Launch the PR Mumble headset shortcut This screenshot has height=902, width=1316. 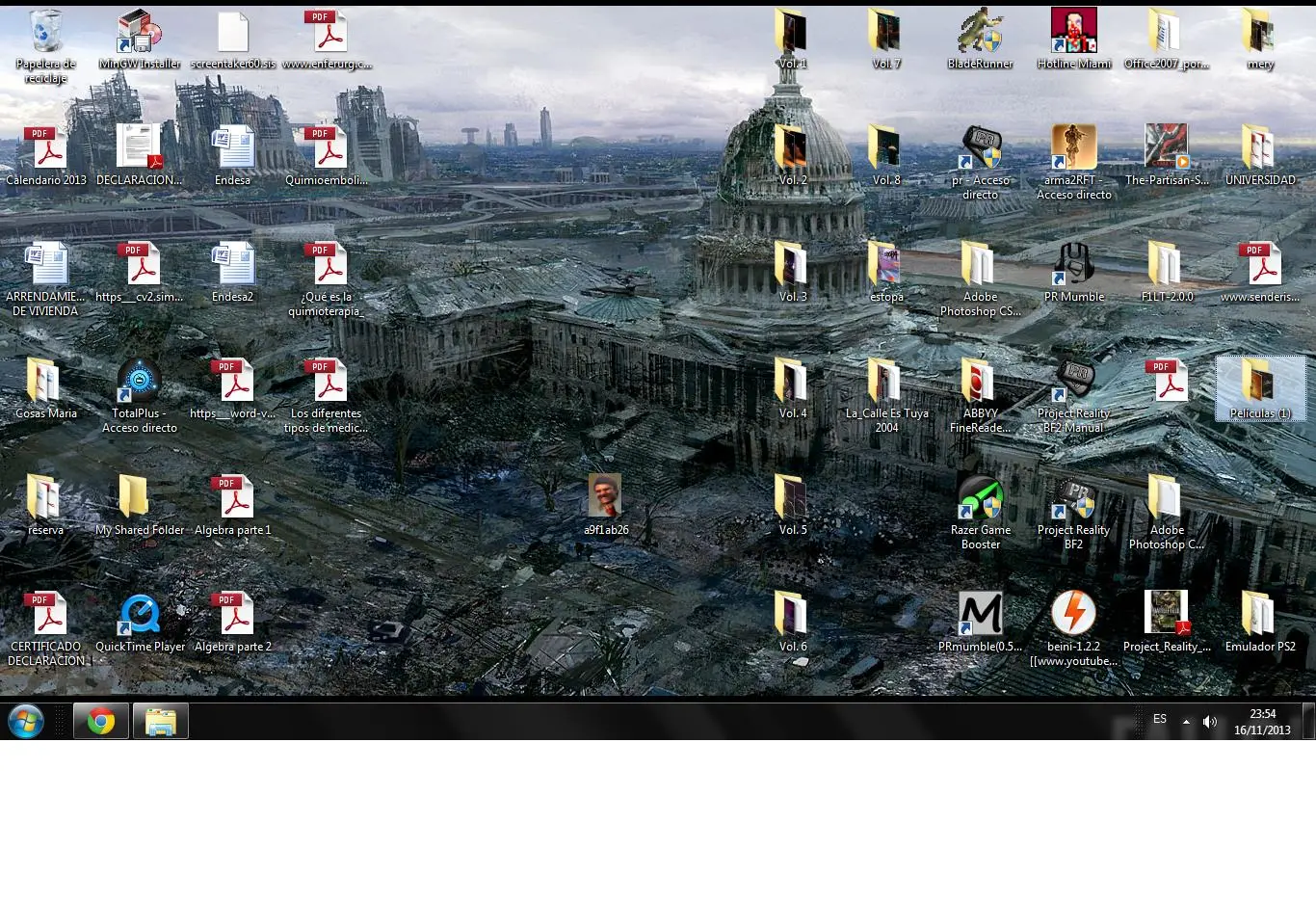1074,273
